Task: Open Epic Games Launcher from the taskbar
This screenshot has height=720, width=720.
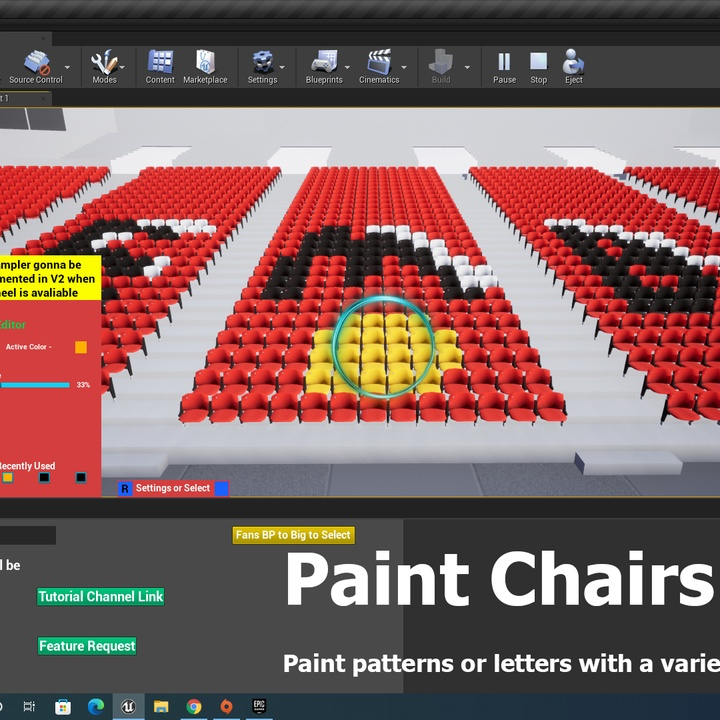Action: point(259,706)
